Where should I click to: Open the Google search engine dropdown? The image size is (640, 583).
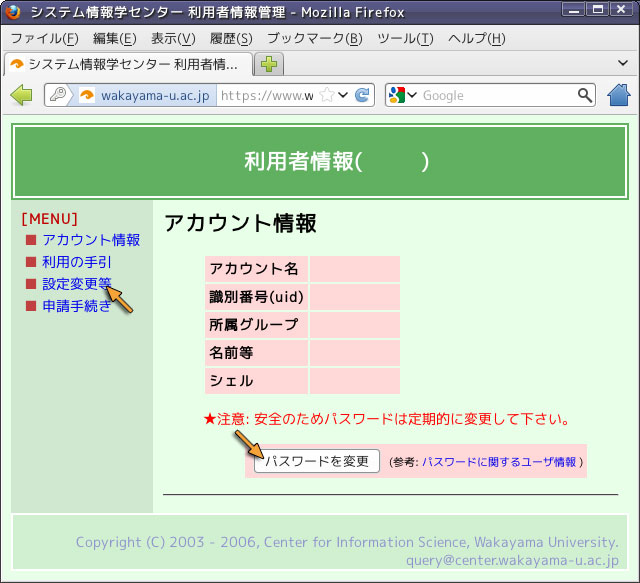tap(402, 96)
